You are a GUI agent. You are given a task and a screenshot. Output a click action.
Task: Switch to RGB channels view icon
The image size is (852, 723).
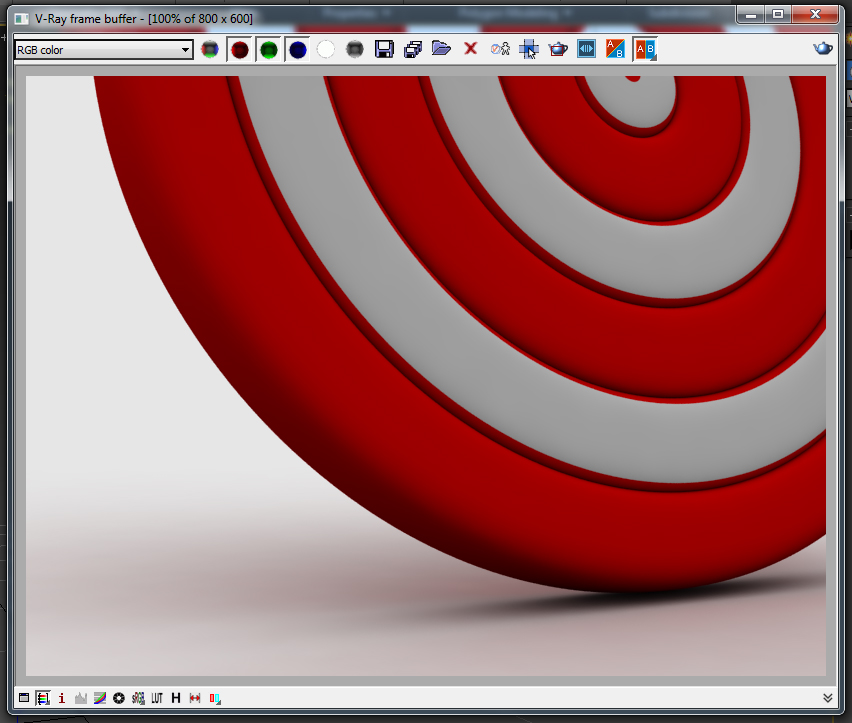pos(209,50)
